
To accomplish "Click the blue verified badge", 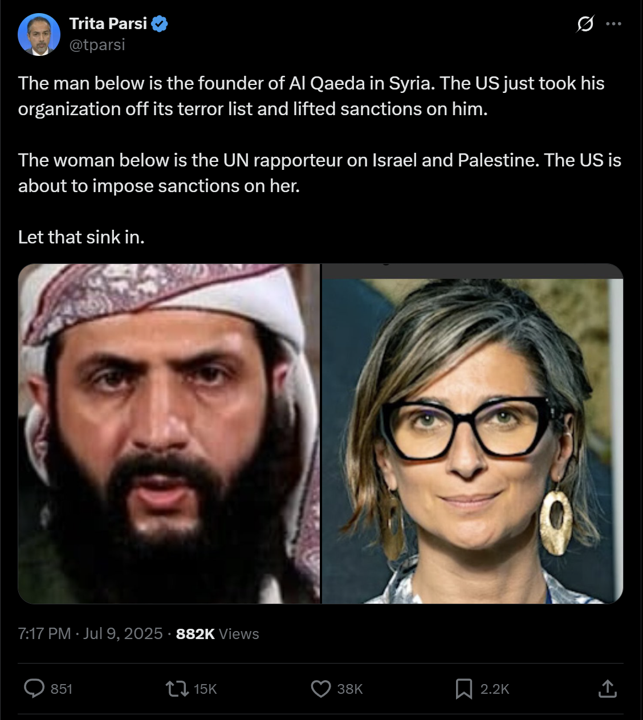I will tap(159, 23).
